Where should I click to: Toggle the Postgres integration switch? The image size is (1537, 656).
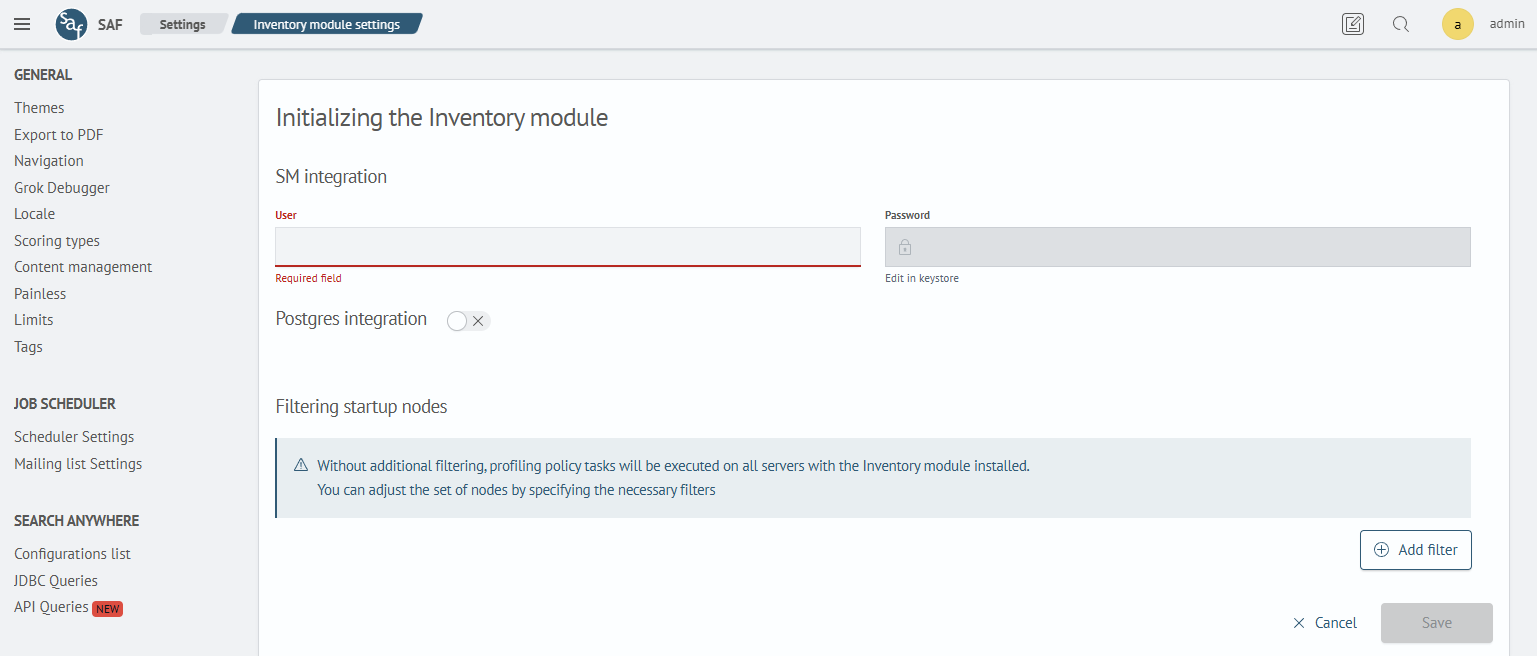pyautogui.click(x=468, y=321)
